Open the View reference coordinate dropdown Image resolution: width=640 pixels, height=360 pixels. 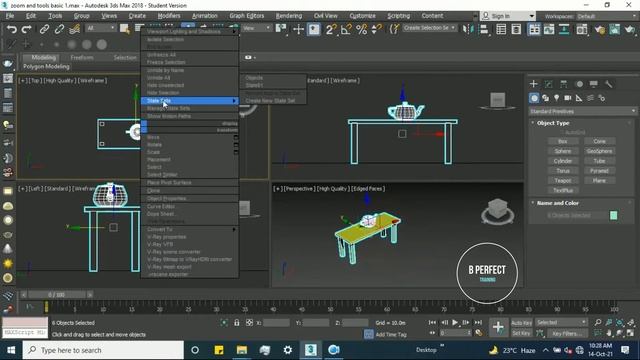256,28
